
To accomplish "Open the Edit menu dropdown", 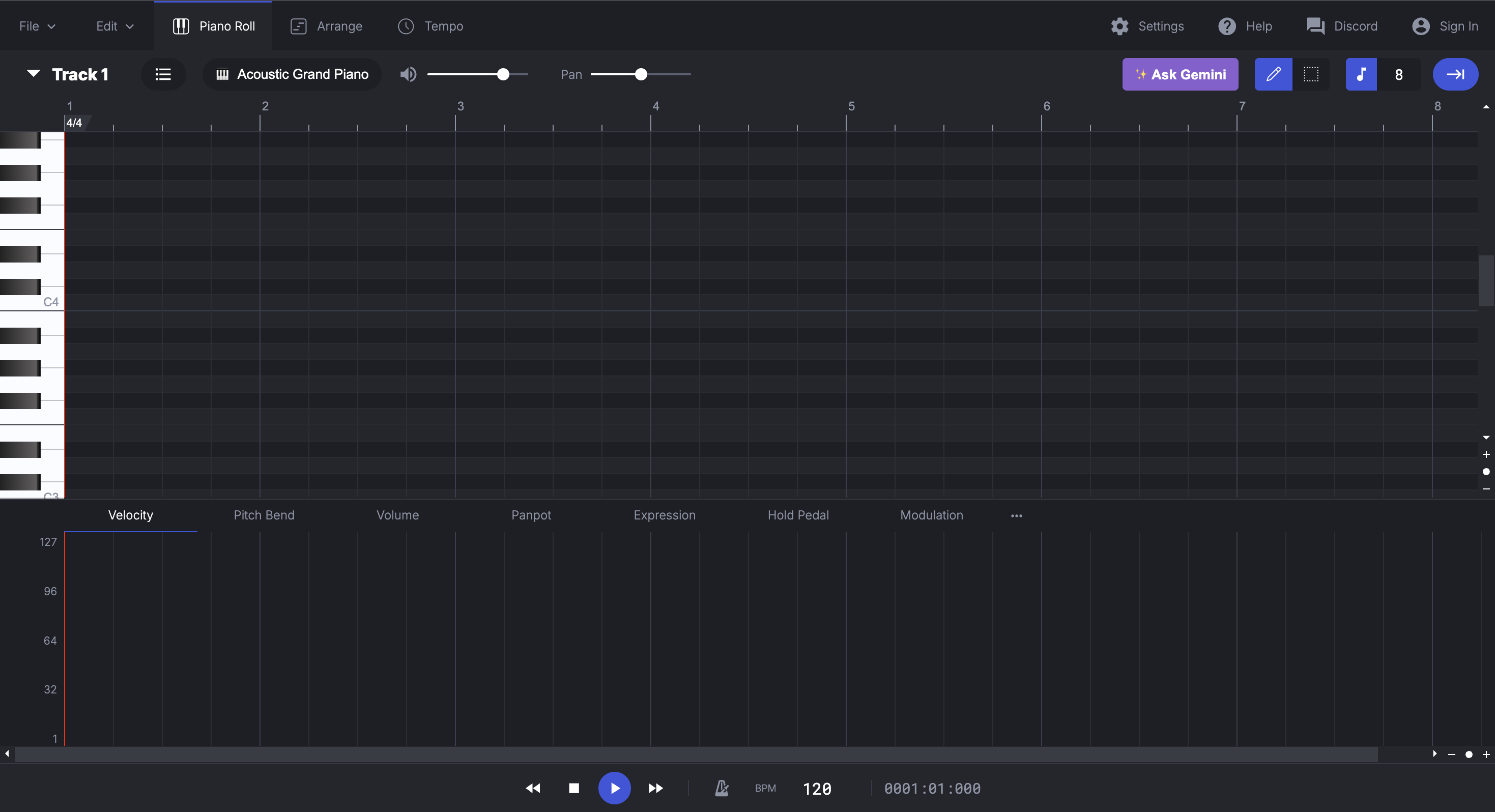I will click(x=114, y=26).
